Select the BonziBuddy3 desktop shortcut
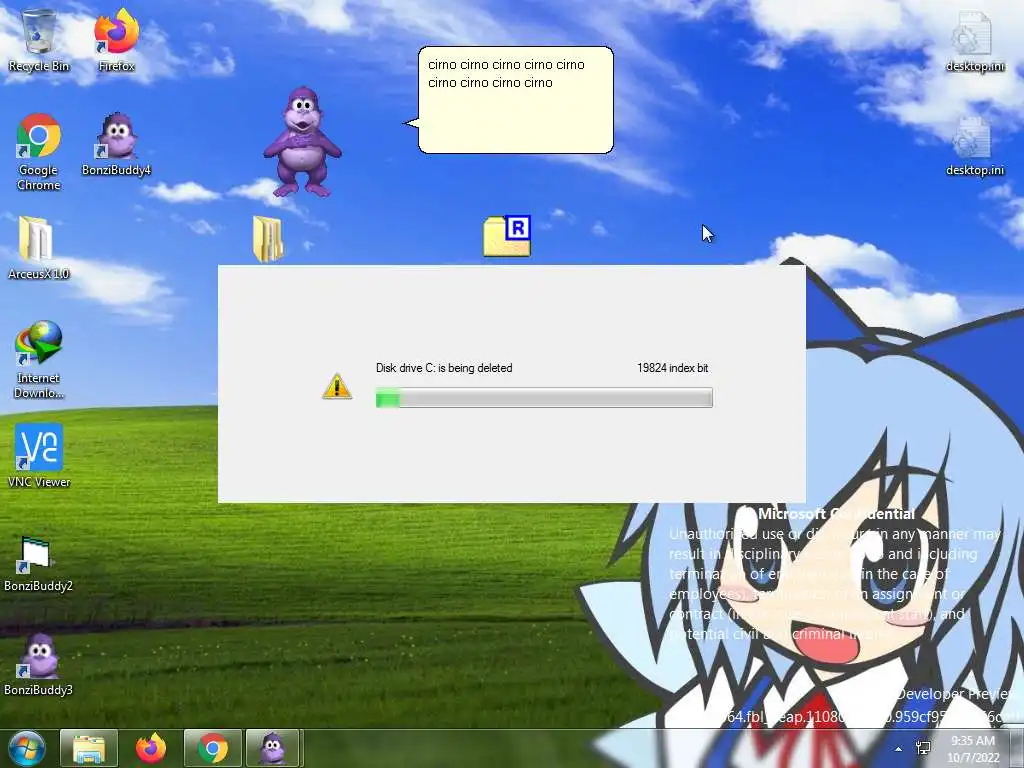1024x768 pixels. point(39,664)
